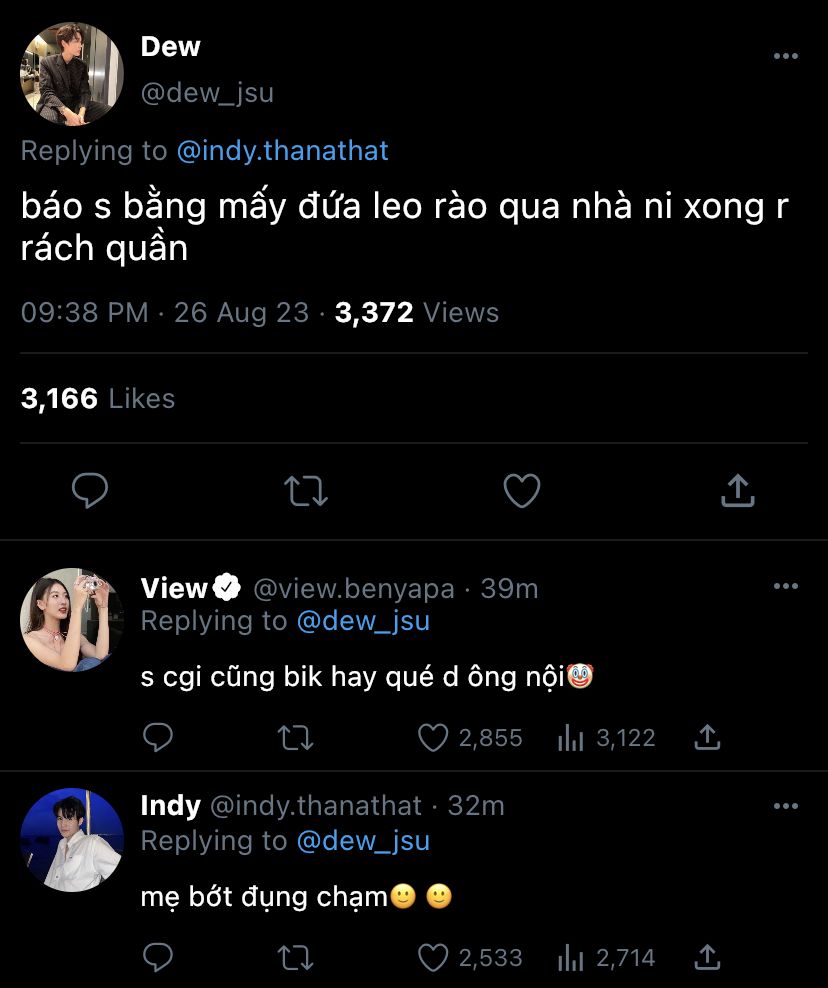This screenshot has width=828, height=988.
Task: Open @indy.thanathat mention in main tweet
Action: (282, 151)
